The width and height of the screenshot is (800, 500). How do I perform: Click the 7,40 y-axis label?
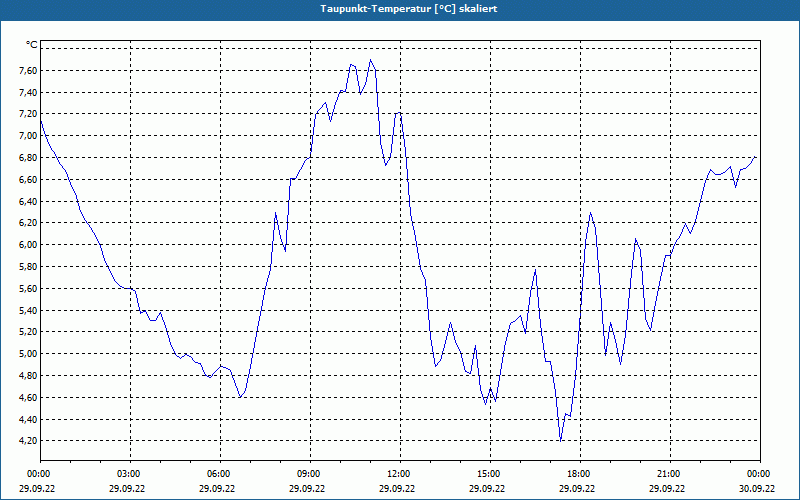point(28,92)
